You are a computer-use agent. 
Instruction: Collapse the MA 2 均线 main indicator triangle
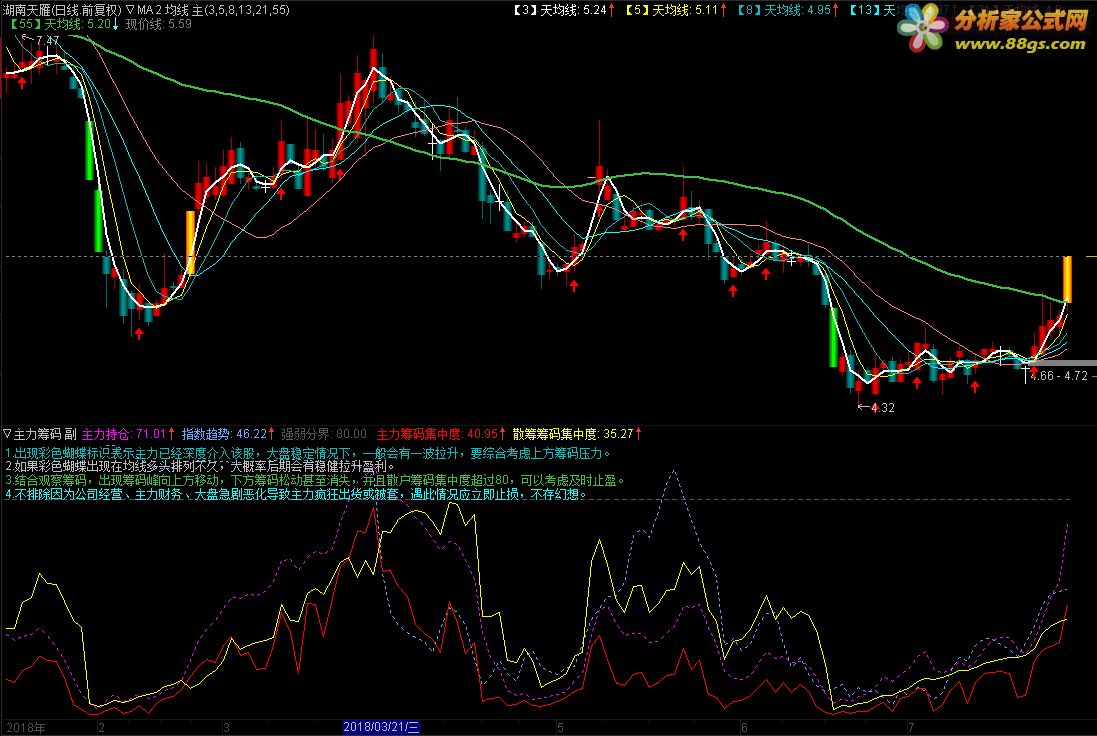tap(130, 10)
